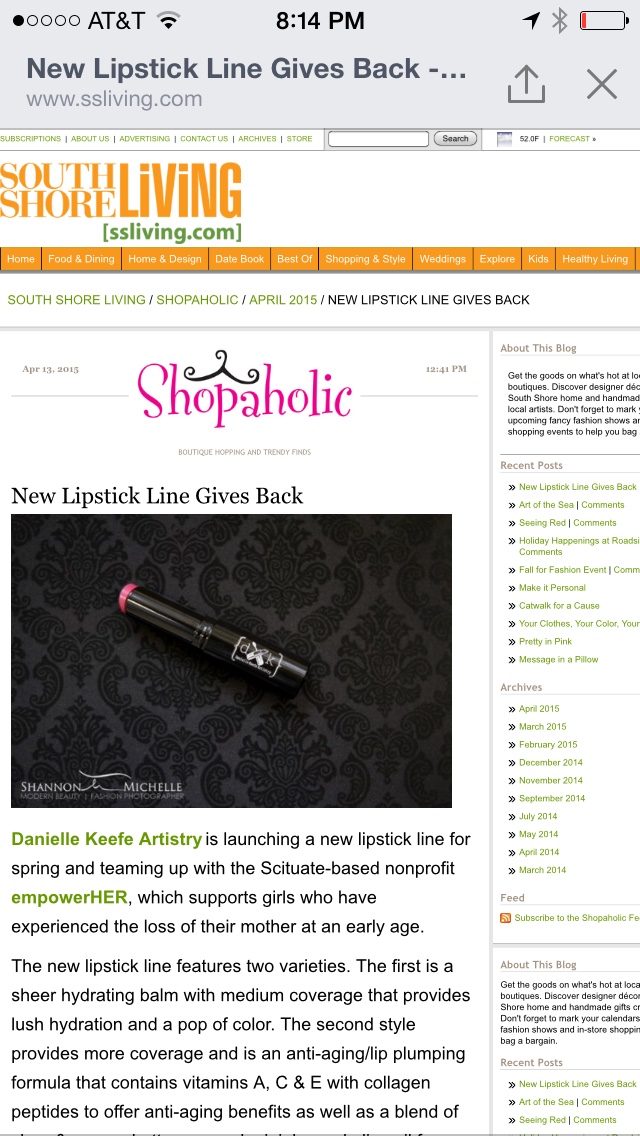Click the weather forecast icon
The height and width of the screenshot is (1136, 640).
coord(504,139)
